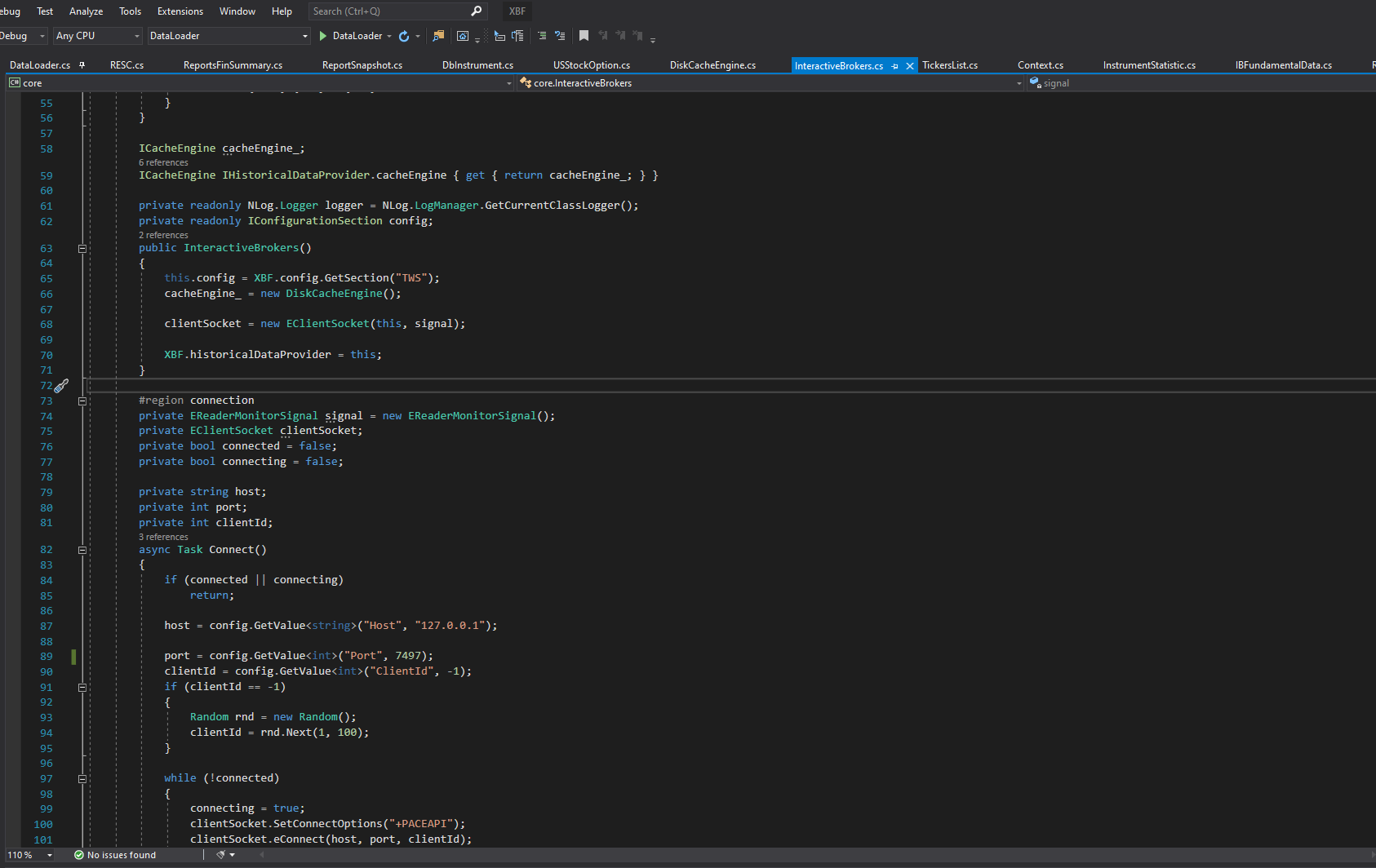Viewport: 1376px width, 868px height.
Task: Click the '3 references' CodeLens link above Connect()
Action: click(x=163, y=538)
